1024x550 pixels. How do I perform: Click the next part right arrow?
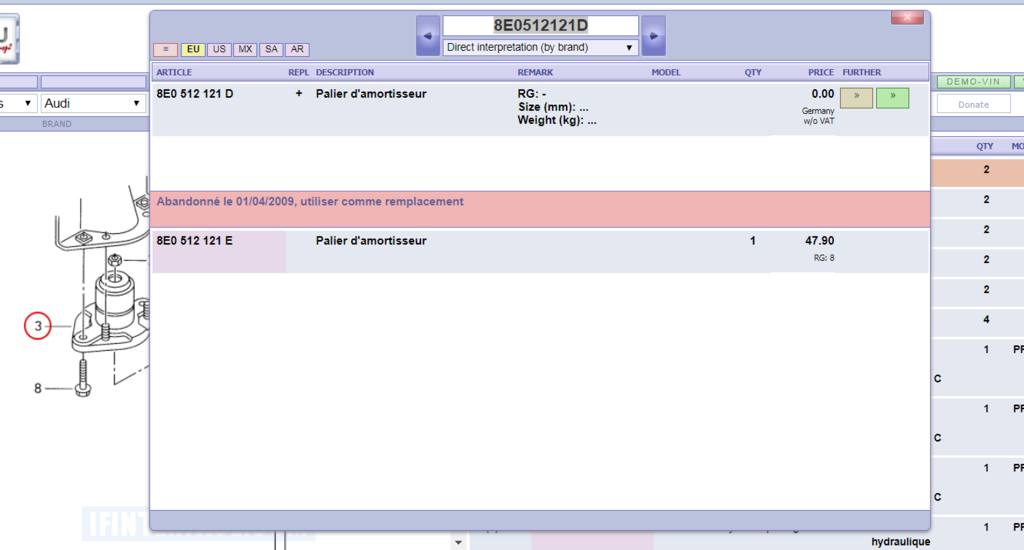coord(653,36)
